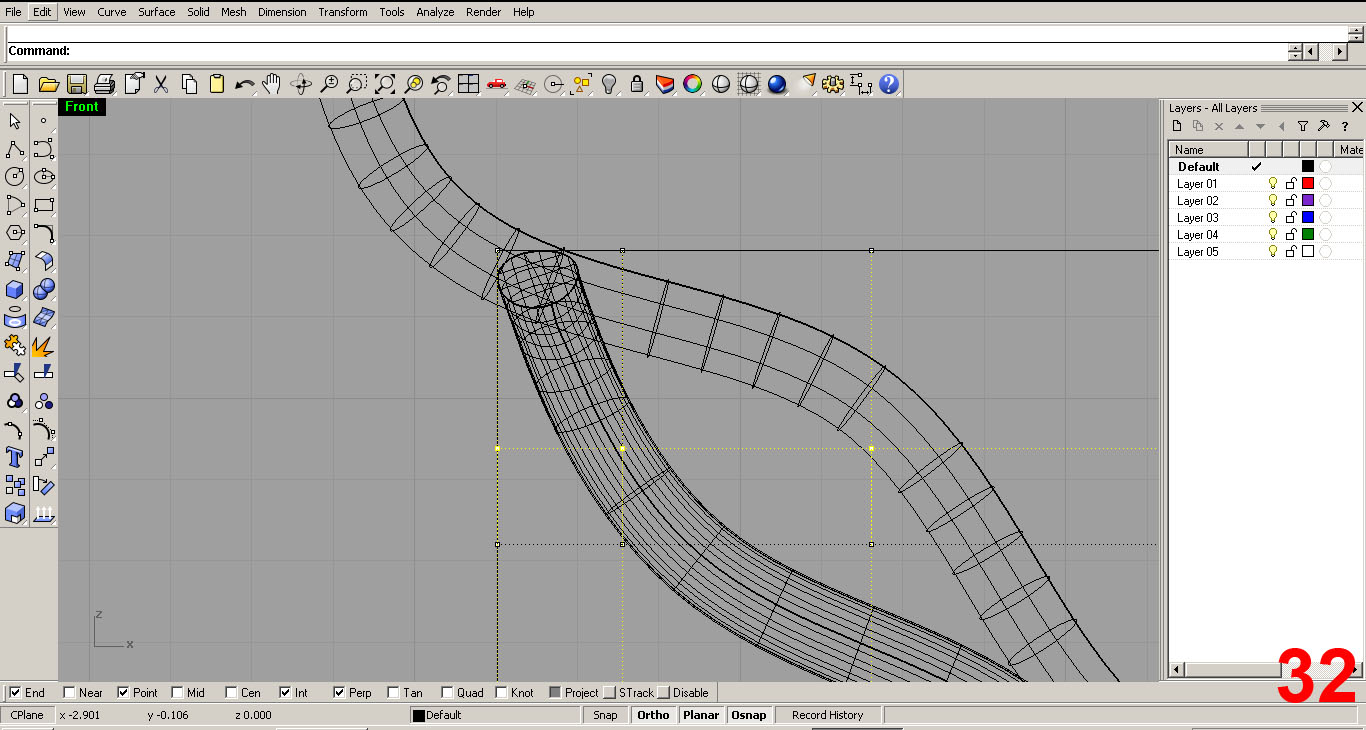
Task: Select the Pan hand tool
Action: 271,85
